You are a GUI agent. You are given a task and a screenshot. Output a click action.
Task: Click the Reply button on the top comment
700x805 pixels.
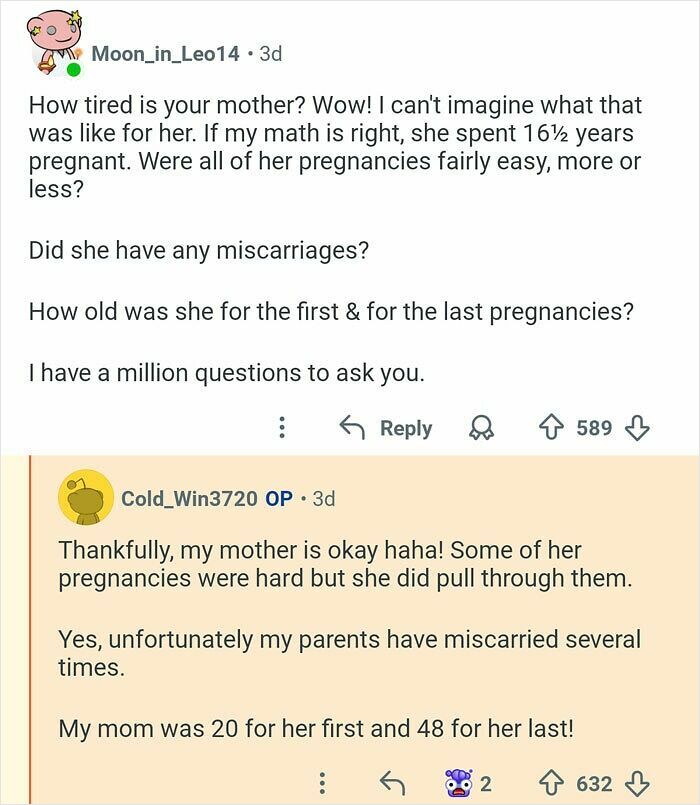[x=404, y=427]
